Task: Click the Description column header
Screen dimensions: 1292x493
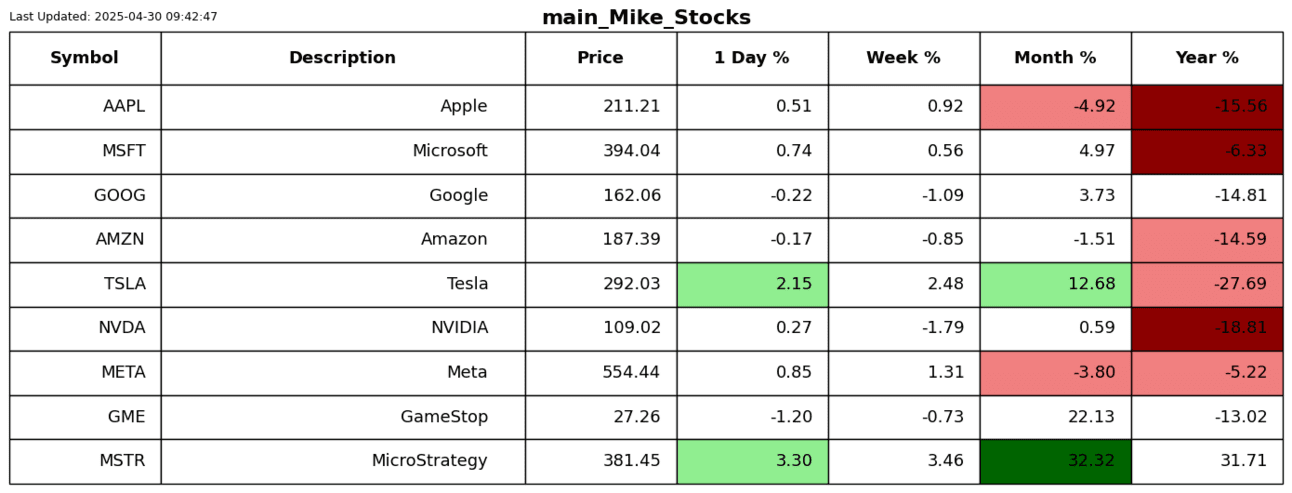Action: point(342,58)
